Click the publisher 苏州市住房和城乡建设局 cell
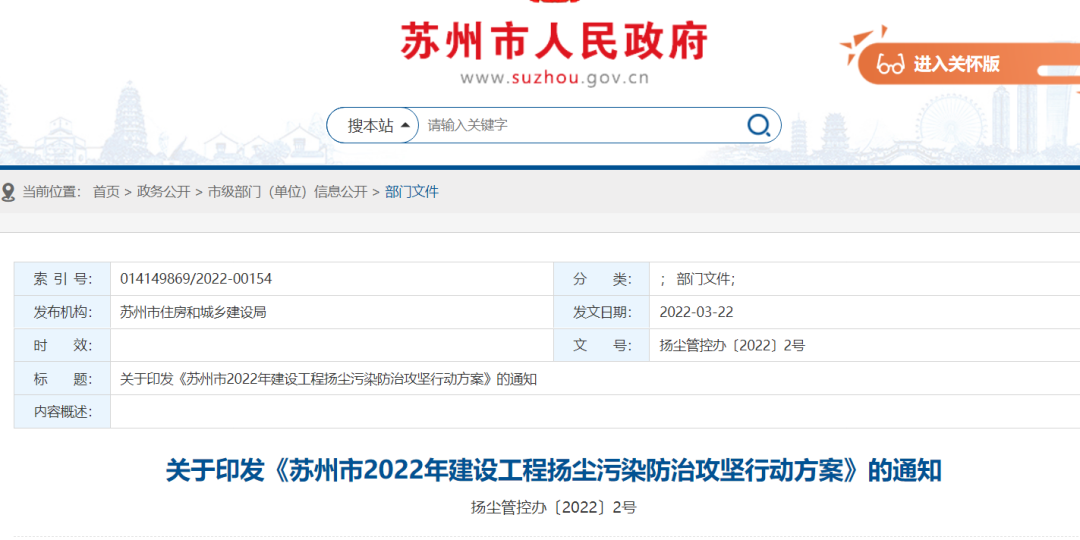Screen dimensions: 1080x540 pos(193,312)
